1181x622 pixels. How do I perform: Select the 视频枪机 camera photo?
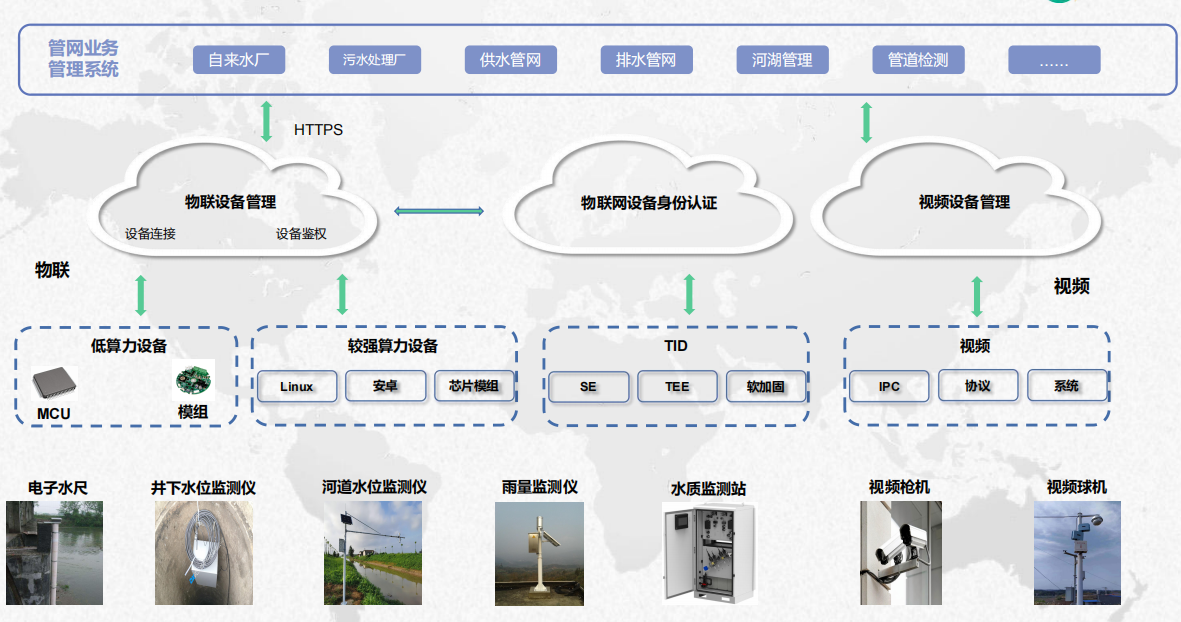tap(900, 553)
